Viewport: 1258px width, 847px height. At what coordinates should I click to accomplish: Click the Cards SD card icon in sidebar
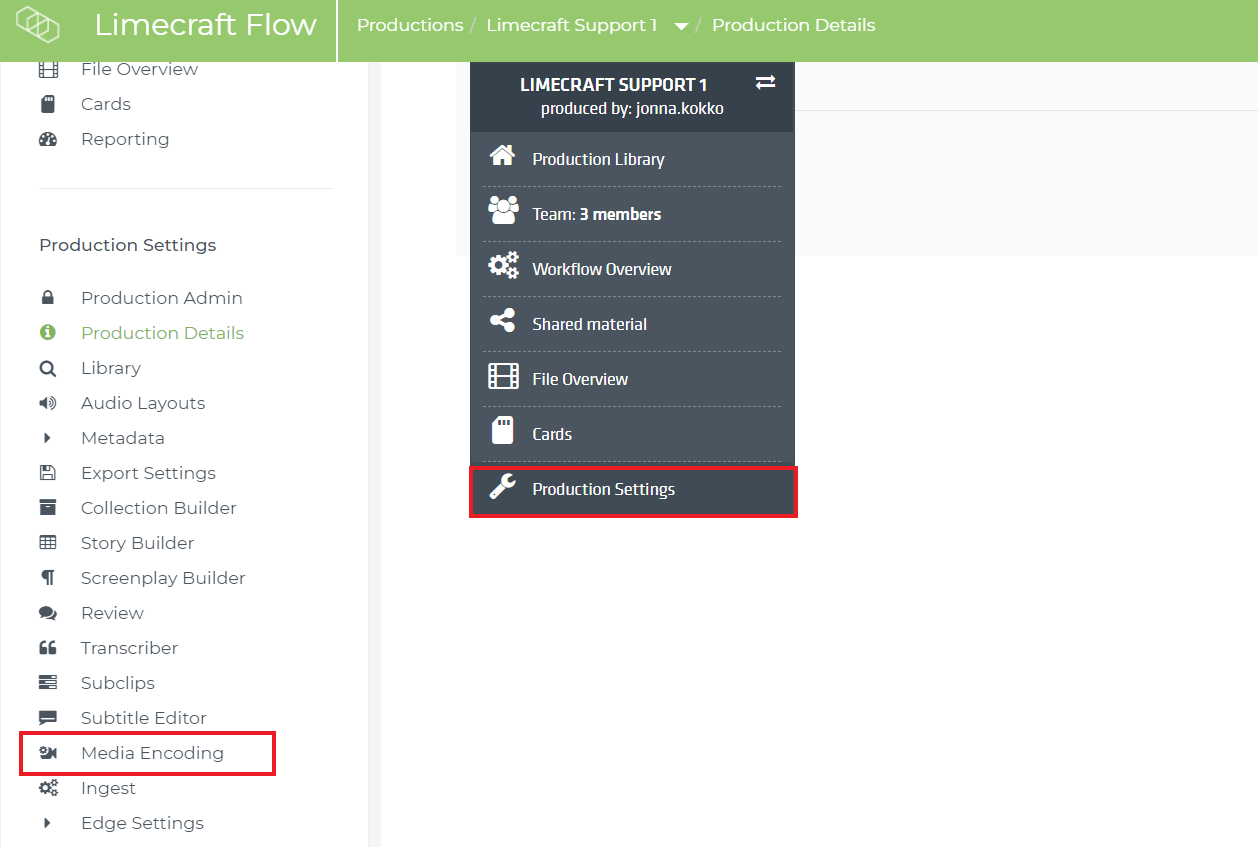(48, 104)
